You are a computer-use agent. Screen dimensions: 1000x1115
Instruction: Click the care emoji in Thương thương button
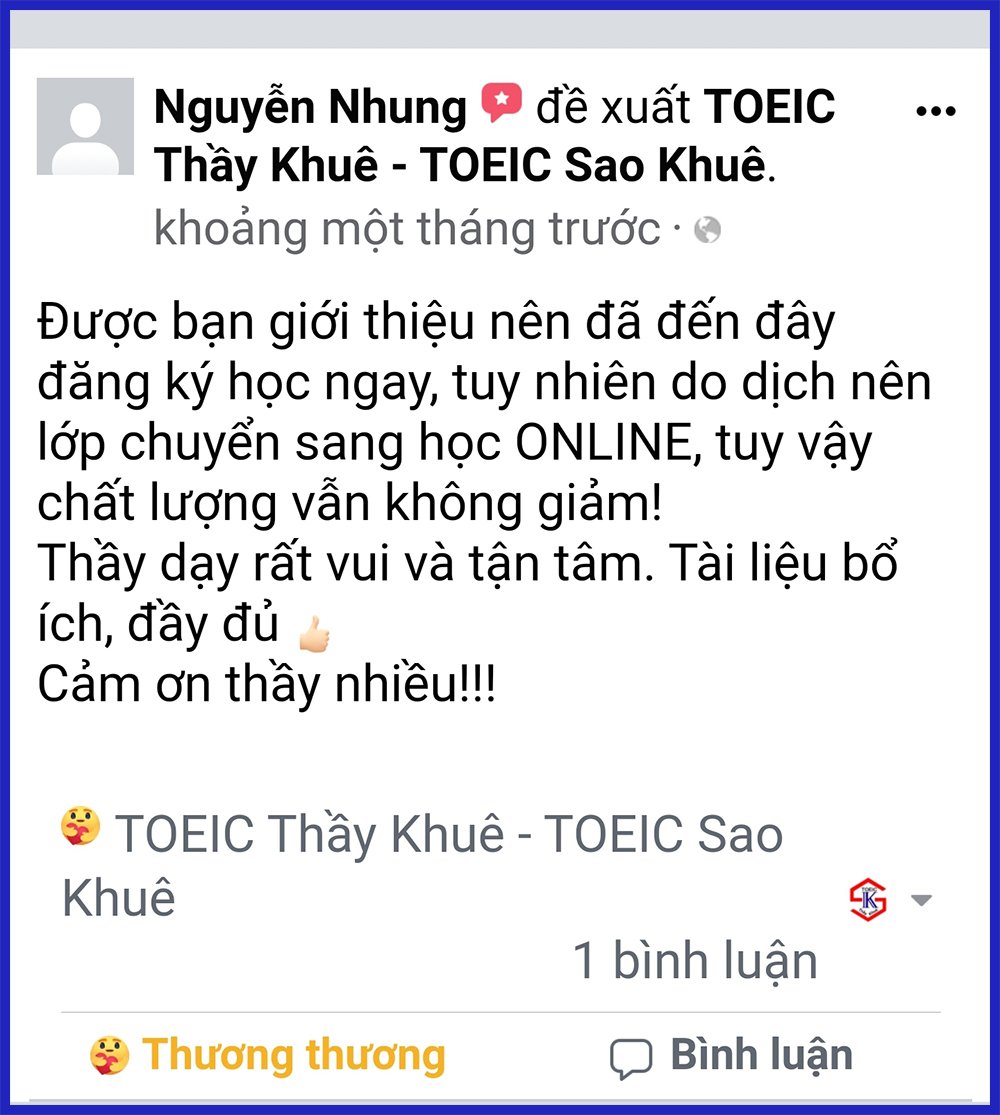[x=110, y=1055]
